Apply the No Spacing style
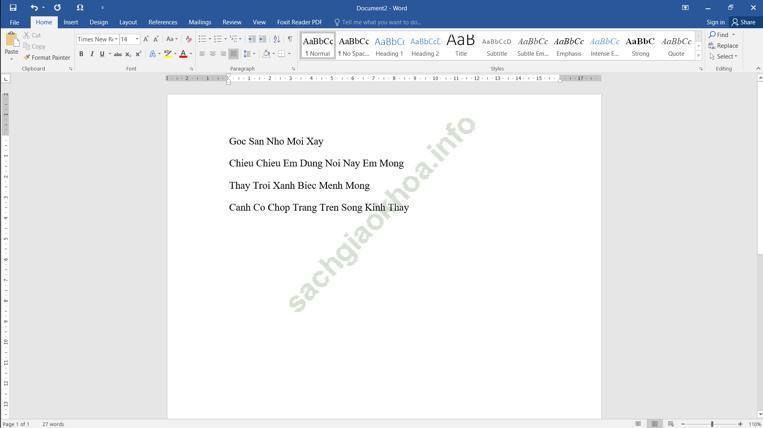This screenshot has height=428, width=763. click(x=354, y=46)
